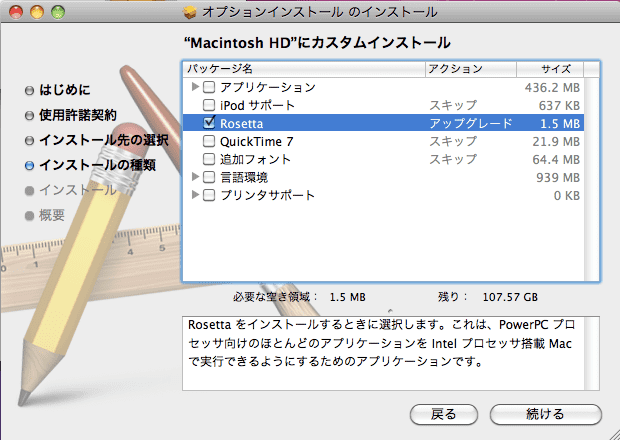Click the bullet beside はじめに
Viewport: 620px width, 440px height.
coord(29,91)
